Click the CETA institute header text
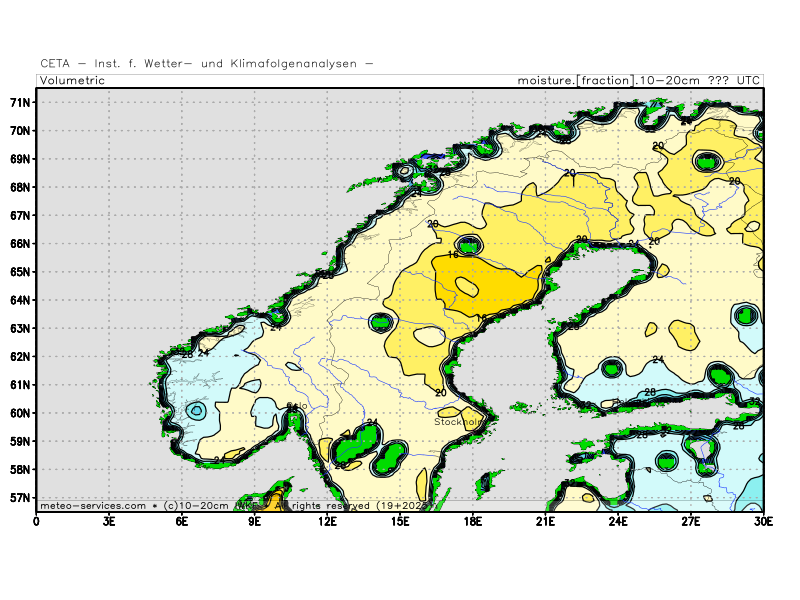800x600 pixels. (x=207, y=64)
